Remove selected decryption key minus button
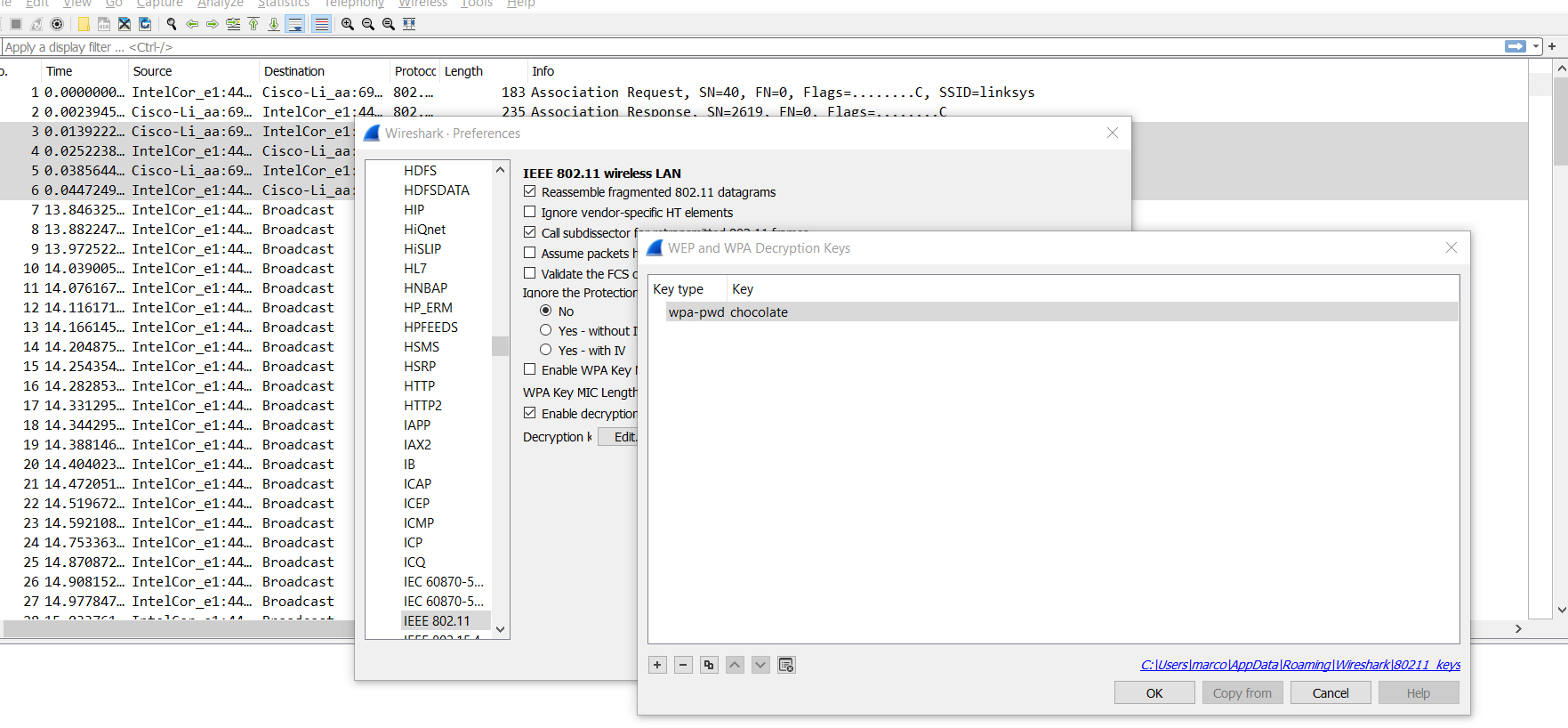This screenshot has height=728, width=1568. click(683, 665)
